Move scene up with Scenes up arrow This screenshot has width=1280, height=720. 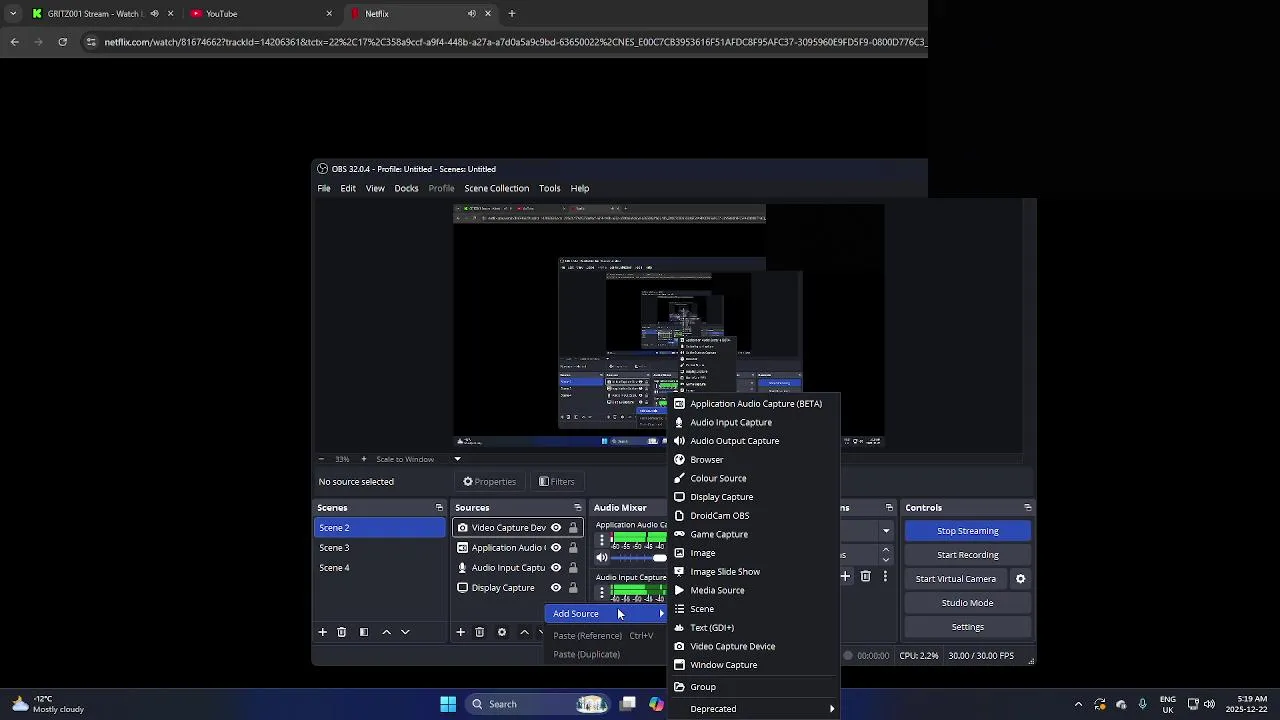tap(386, 632)
